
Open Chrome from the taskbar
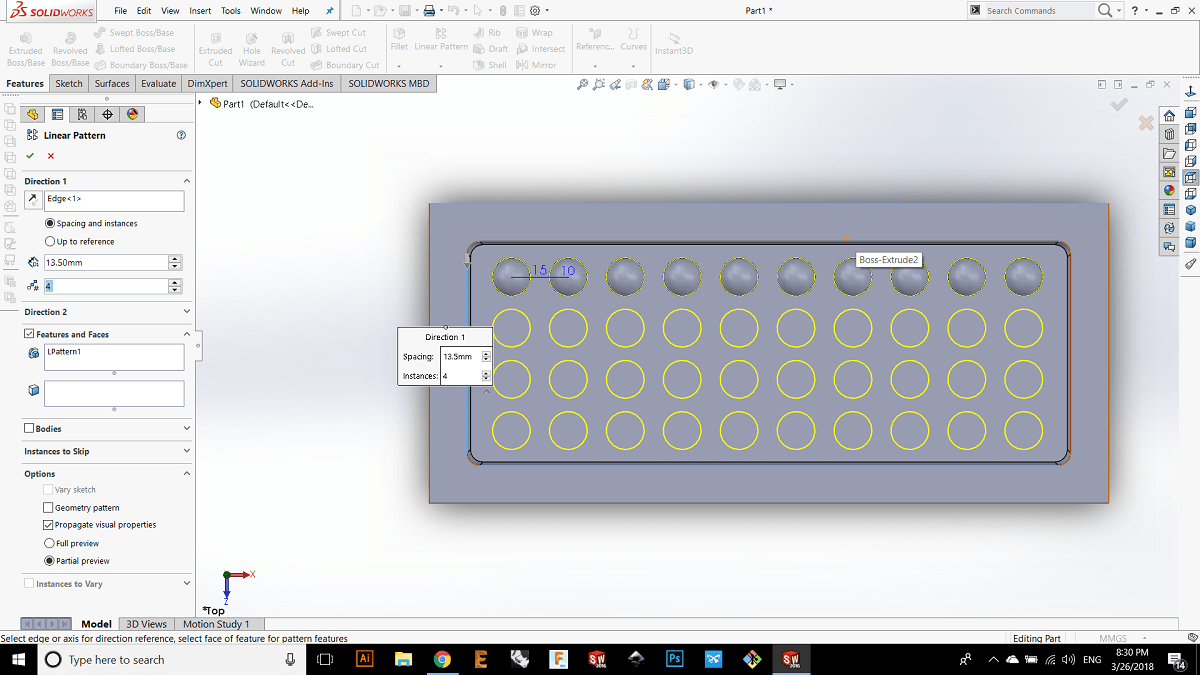(x=442, y=659)
